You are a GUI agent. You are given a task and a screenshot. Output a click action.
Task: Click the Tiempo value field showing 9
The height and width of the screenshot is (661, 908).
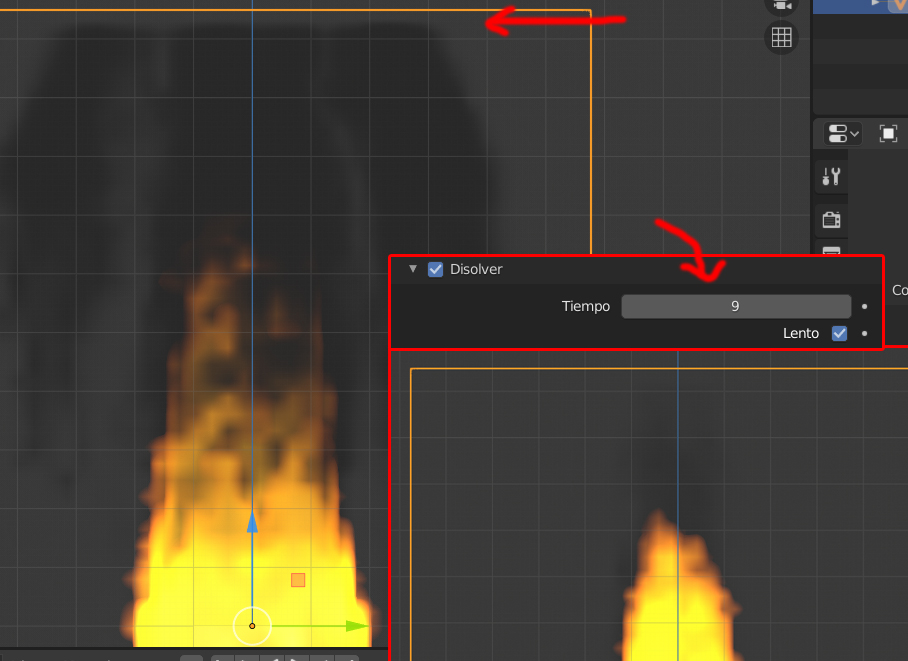click(x=736, y=306)
